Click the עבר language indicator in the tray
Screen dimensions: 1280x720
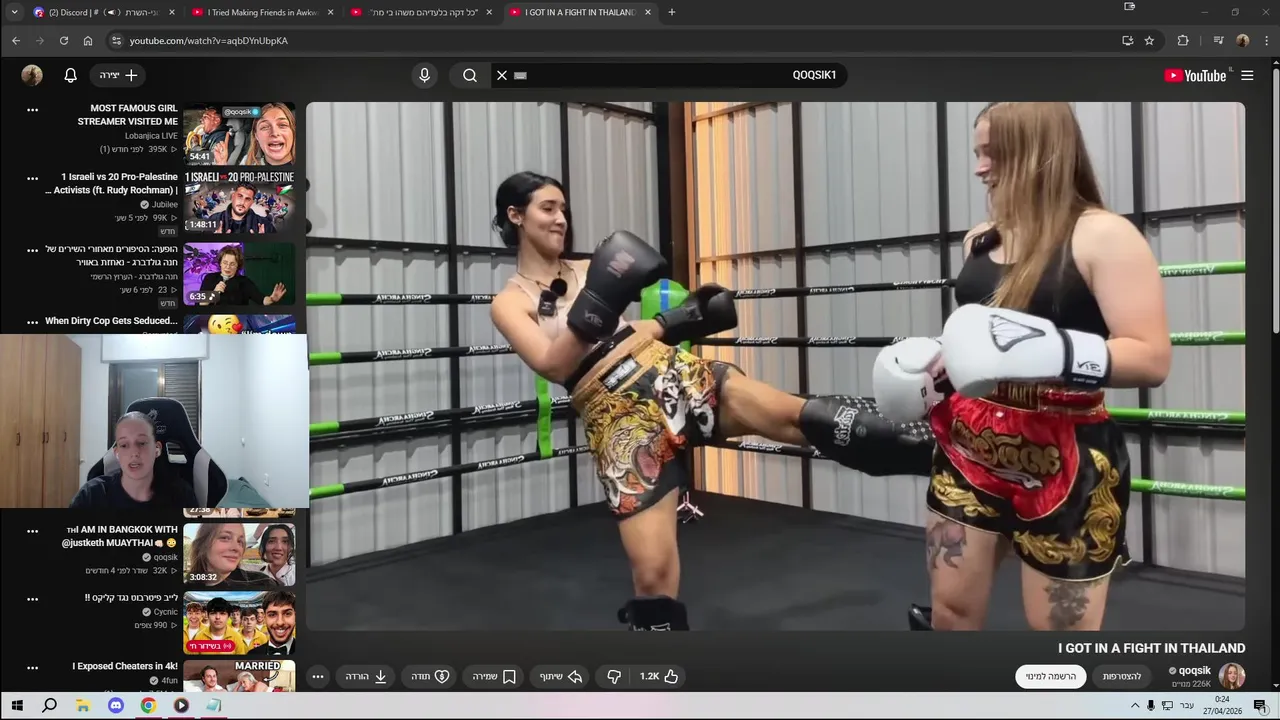click(1187, 706)
